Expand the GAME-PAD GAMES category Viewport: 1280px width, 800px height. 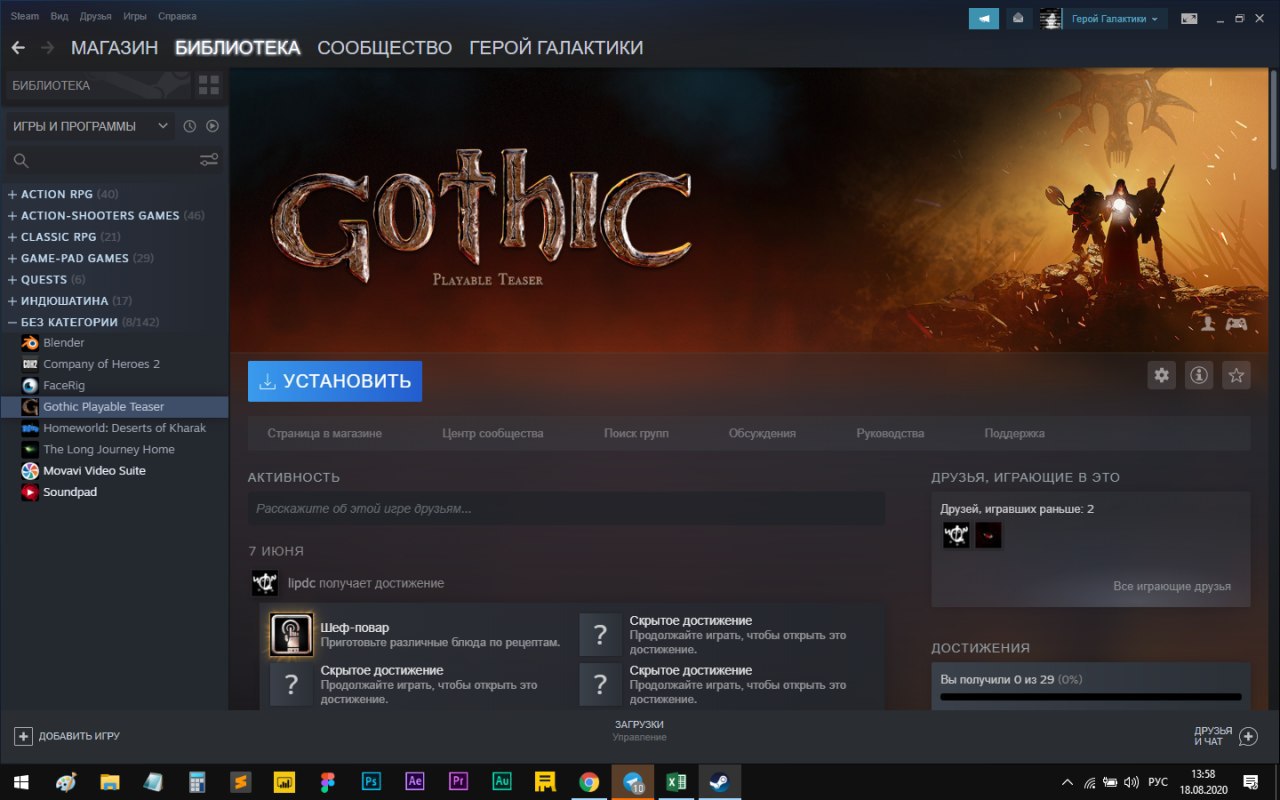coord(12,258)
